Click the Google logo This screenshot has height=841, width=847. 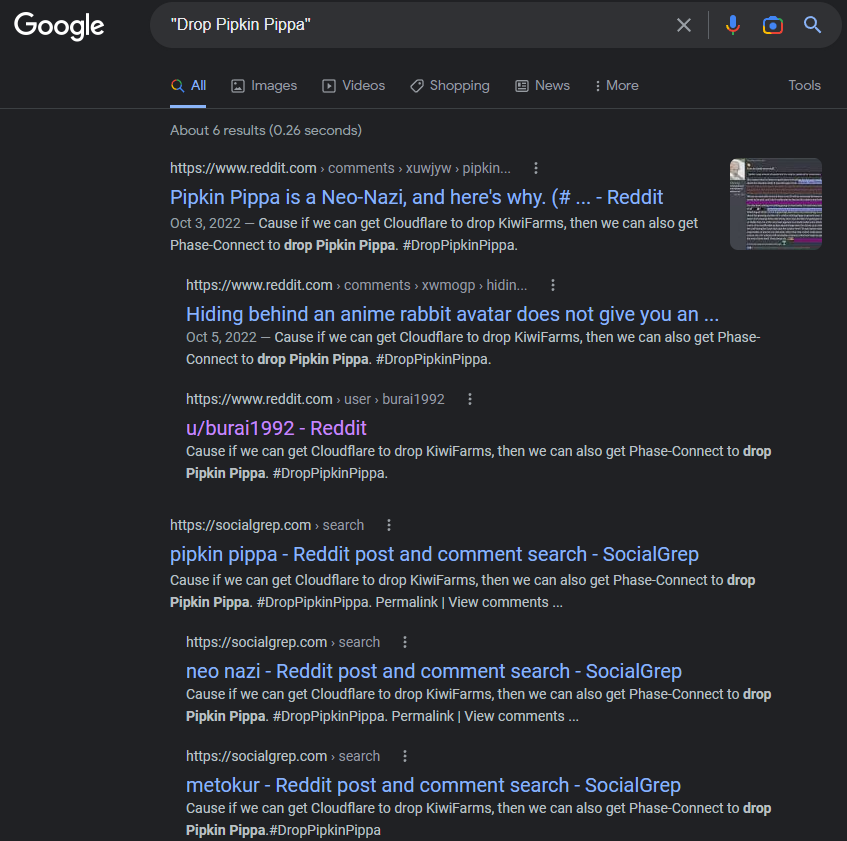point(59,26)
